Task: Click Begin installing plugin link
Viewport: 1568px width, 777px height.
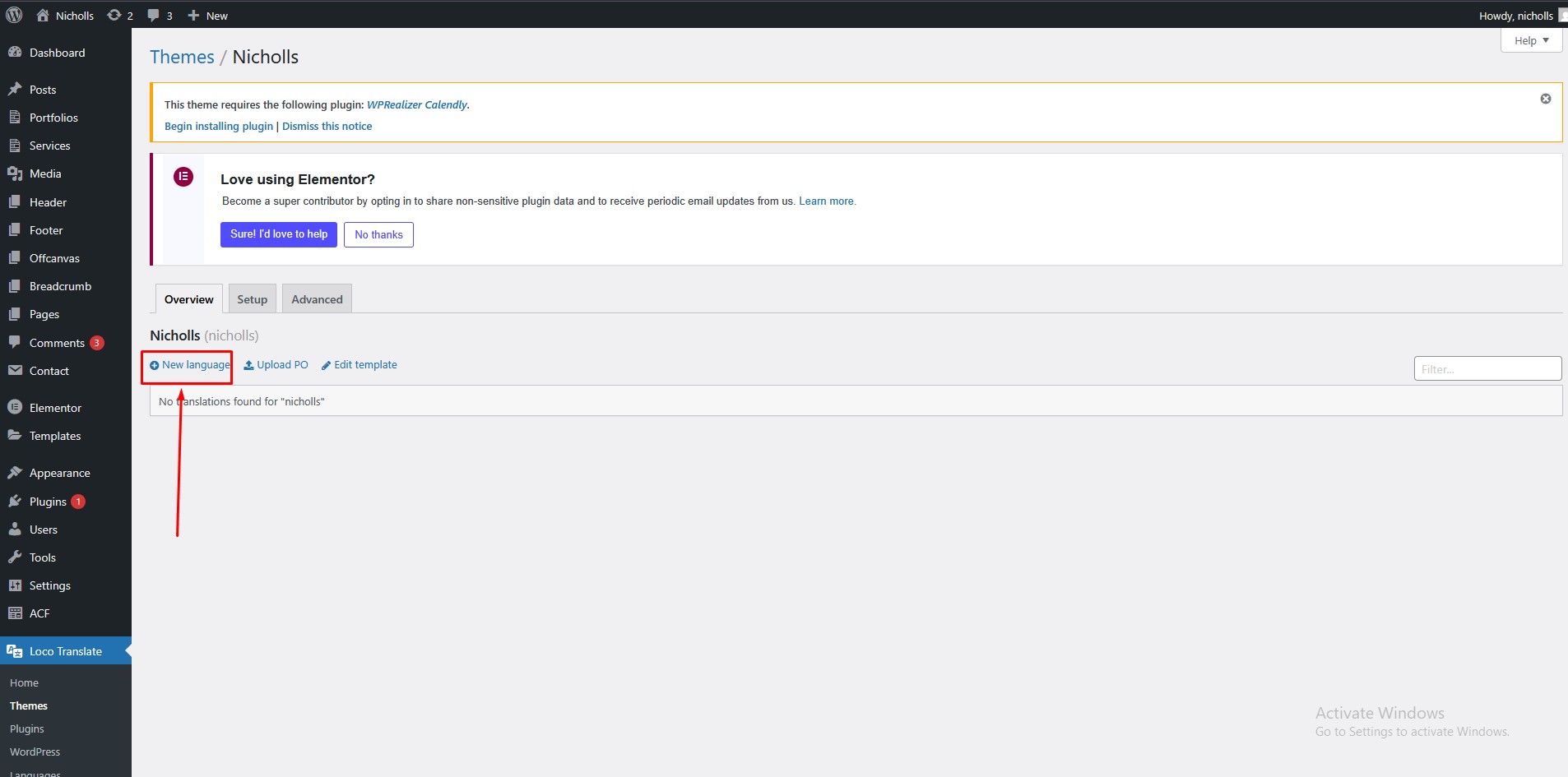Action: tap(219, 126)
